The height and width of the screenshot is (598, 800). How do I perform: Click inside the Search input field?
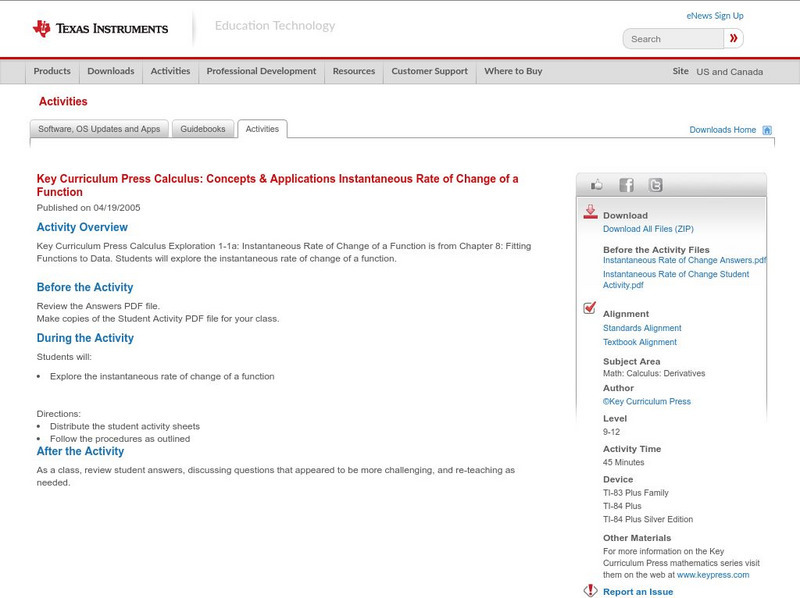pyautogui.click(x=670, y=38)
